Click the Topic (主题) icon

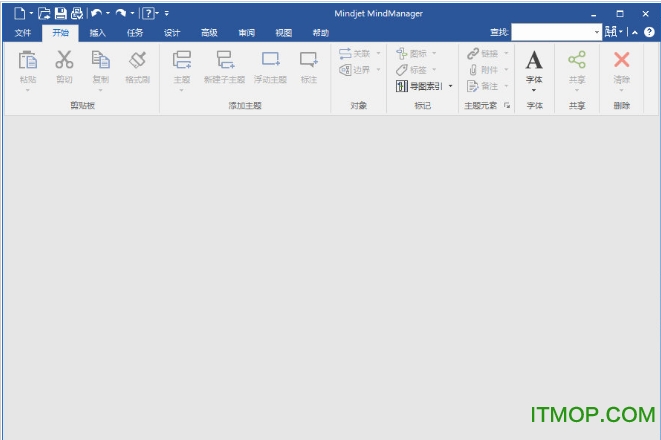182,60
